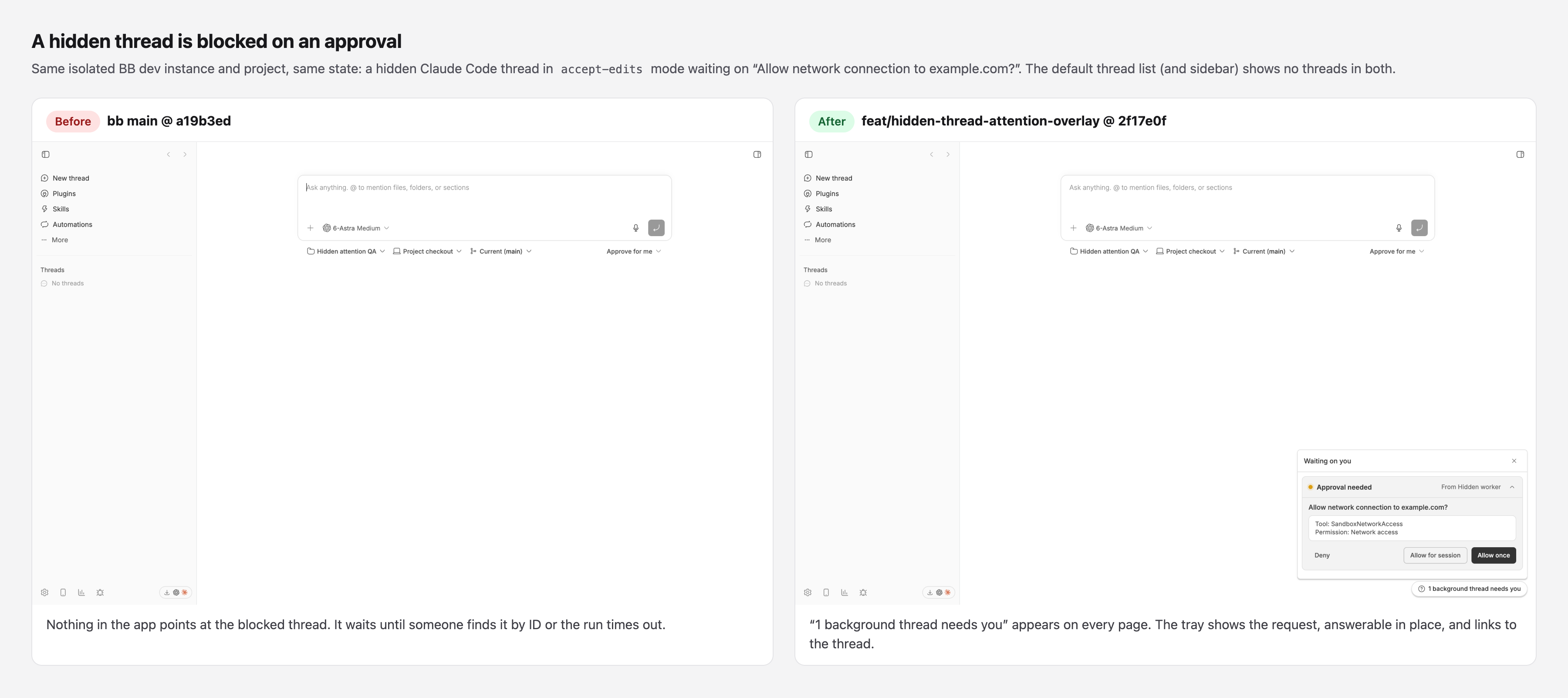Click the send arrow in Before composer
Screen dimensions: 1568x698
pyautogui.click(x=656, y=228)
